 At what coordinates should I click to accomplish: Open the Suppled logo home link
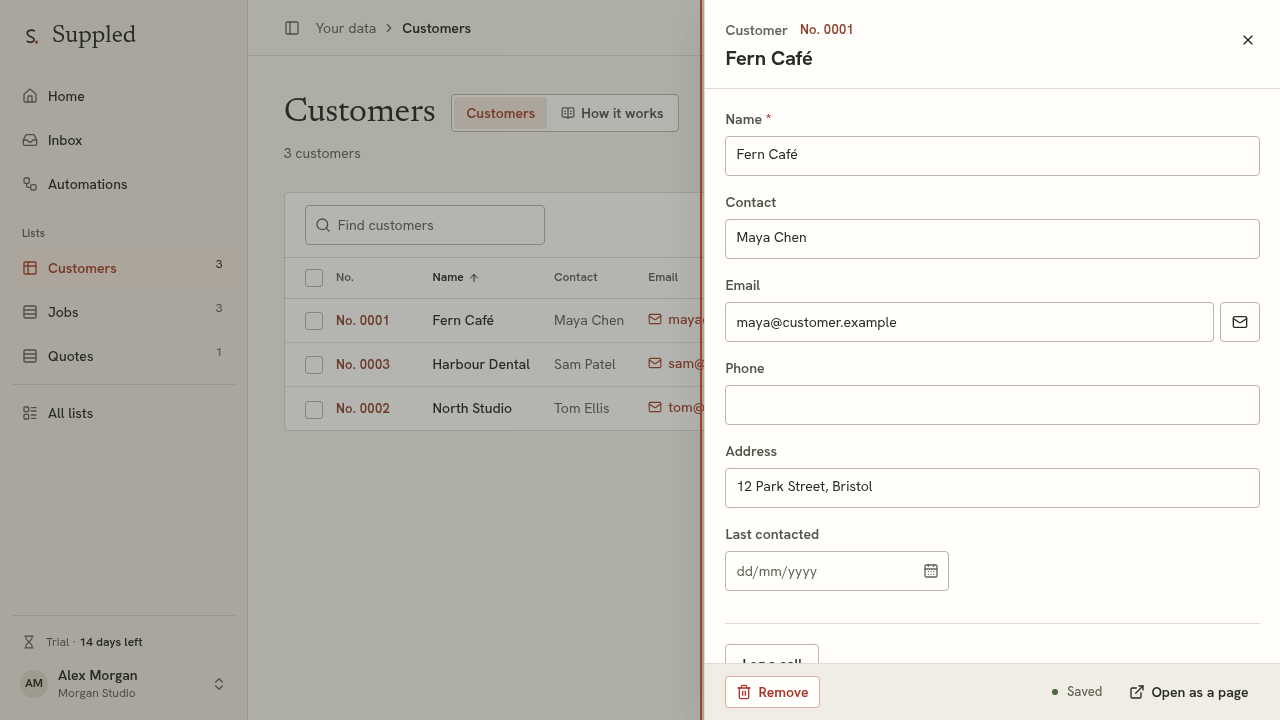[80, 35]
